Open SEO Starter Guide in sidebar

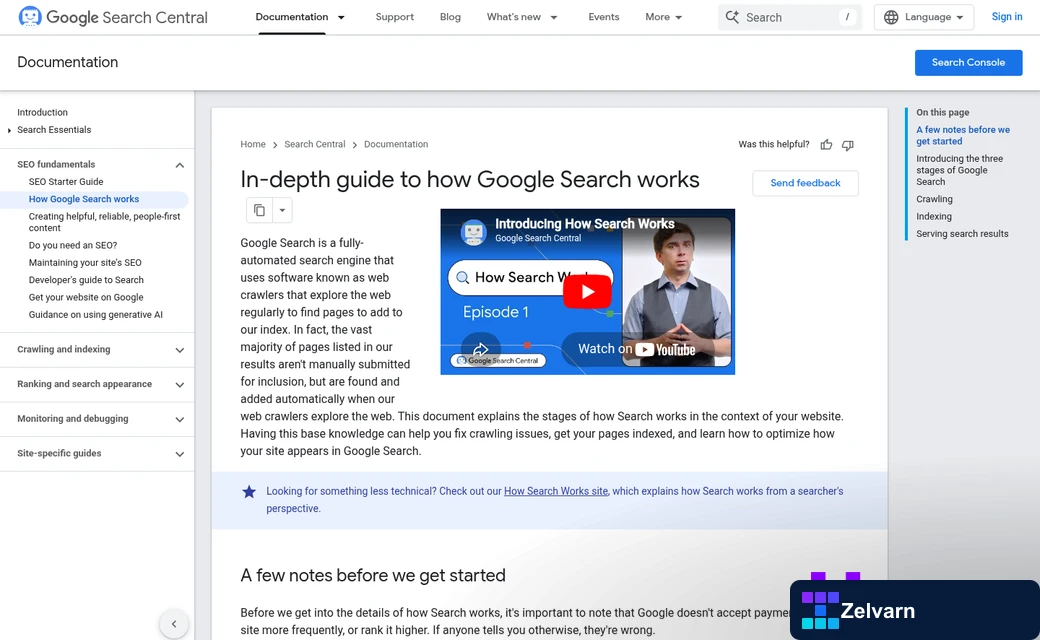(x=66, y=182)
